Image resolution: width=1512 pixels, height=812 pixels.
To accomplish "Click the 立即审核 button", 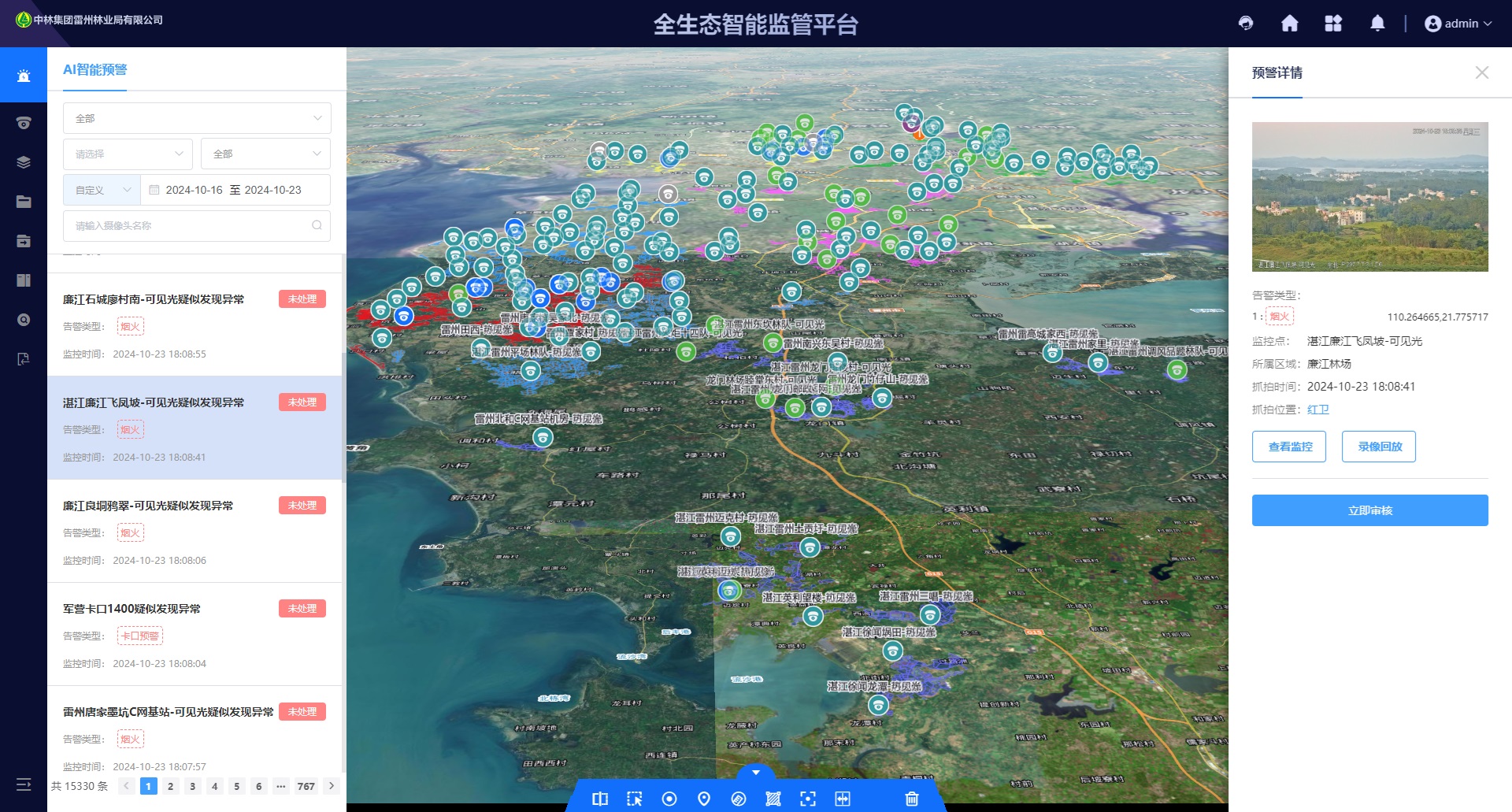I will (x=1369, y=510).
